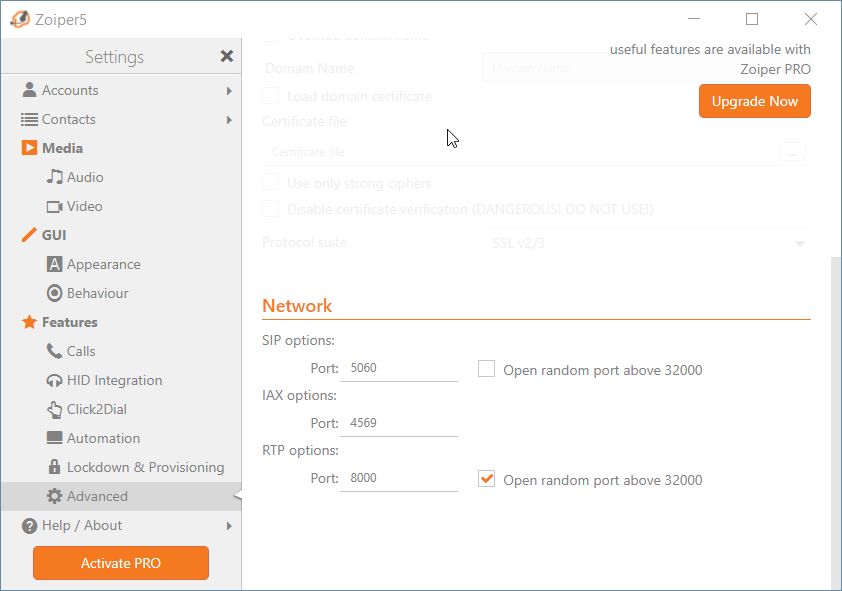The width and height of the screenshot is (842, 591).
Task: Click the Help question mark icon
Action: (29, 526)
